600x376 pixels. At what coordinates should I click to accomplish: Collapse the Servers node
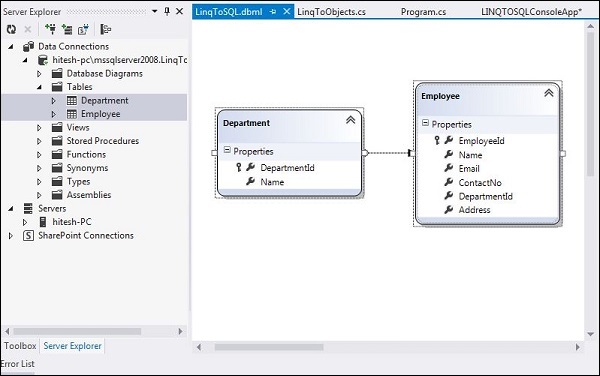click(11, 209)
